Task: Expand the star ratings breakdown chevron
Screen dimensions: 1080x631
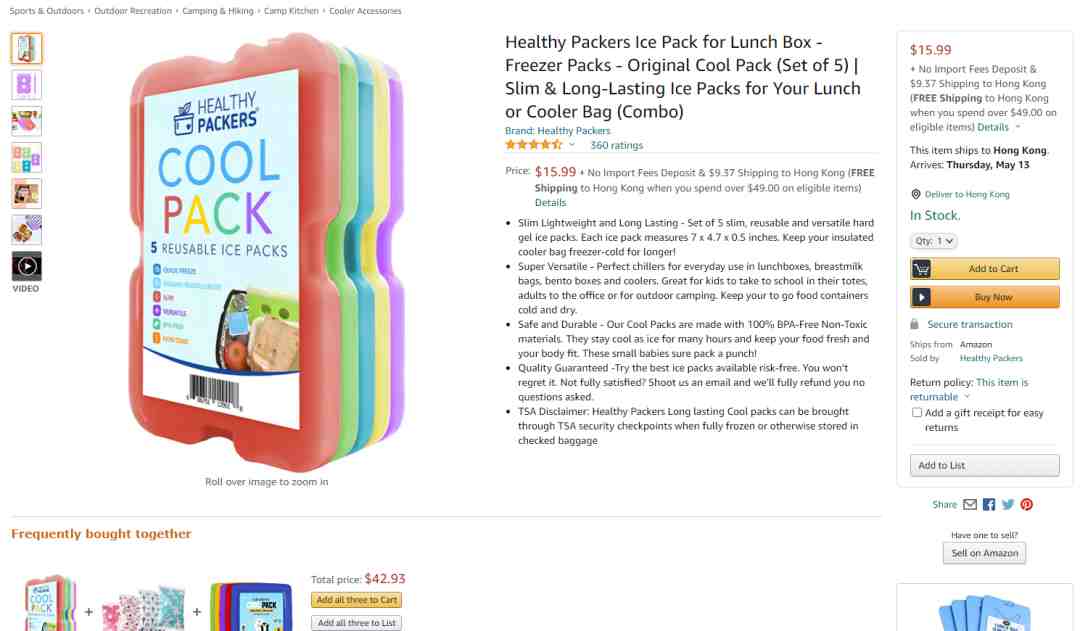Action: point(572,145)
